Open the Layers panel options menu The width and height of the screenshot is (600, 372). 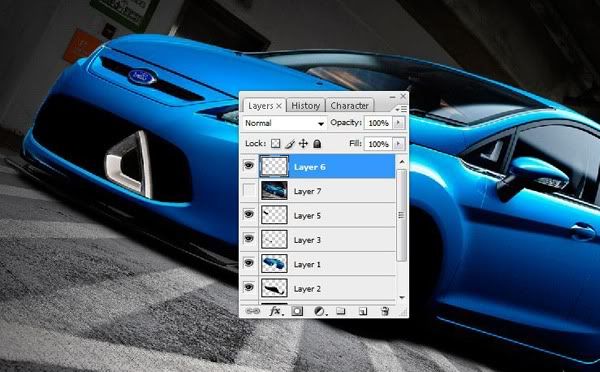(x=402, y=109)
